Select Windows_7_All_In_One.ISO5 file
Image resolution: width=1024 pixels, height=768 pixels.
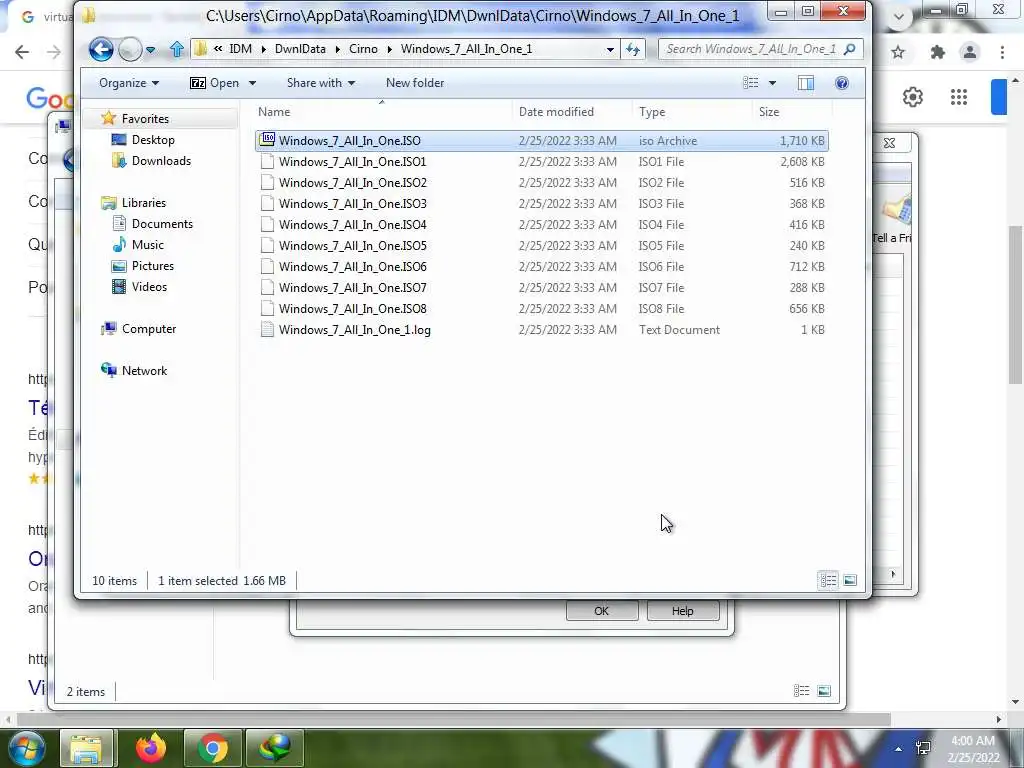coord(541,246)
